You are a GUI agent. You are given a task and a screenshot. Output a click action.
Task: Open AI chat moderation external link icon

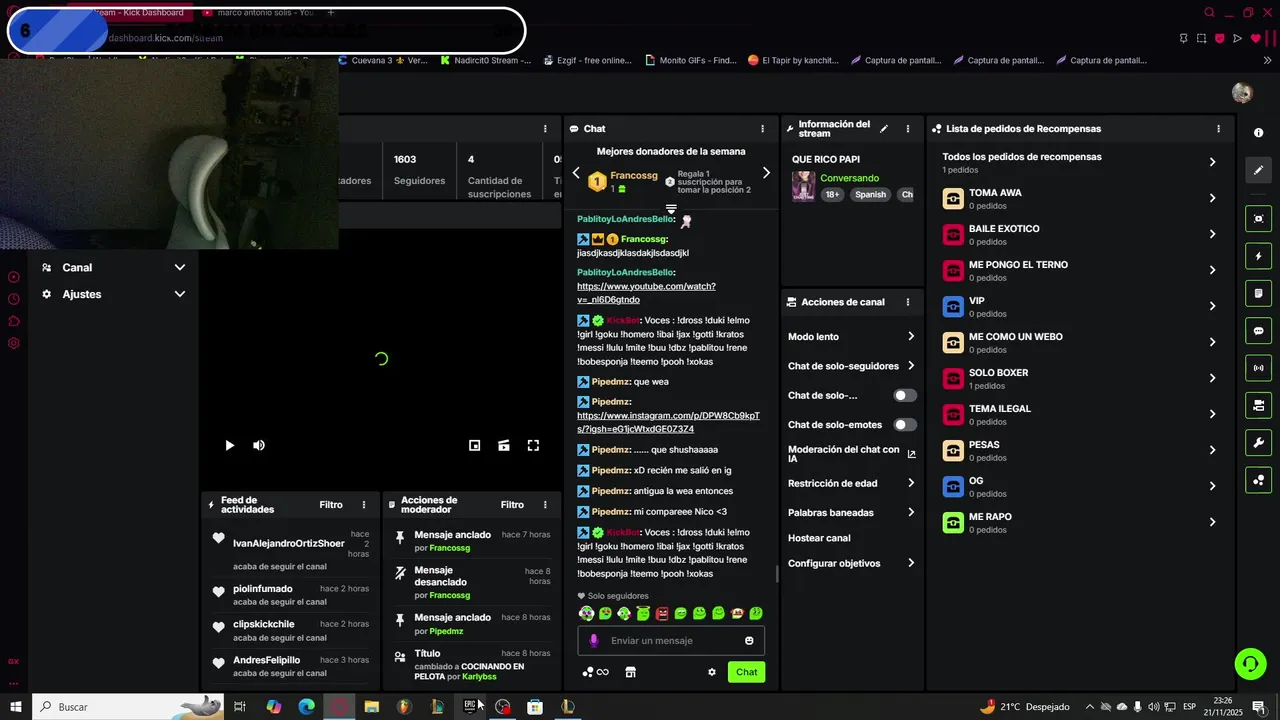(911, 454)
